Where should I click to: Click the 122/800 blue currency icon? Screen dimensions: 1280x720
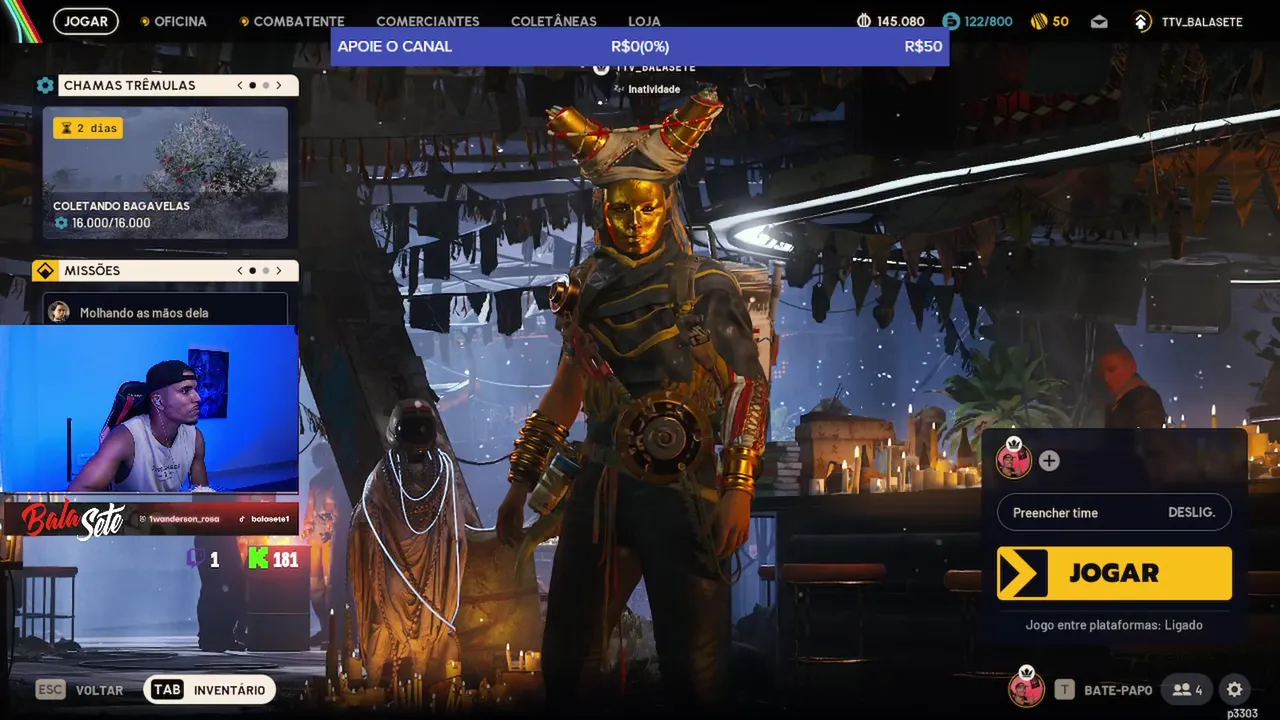point(951,21)
